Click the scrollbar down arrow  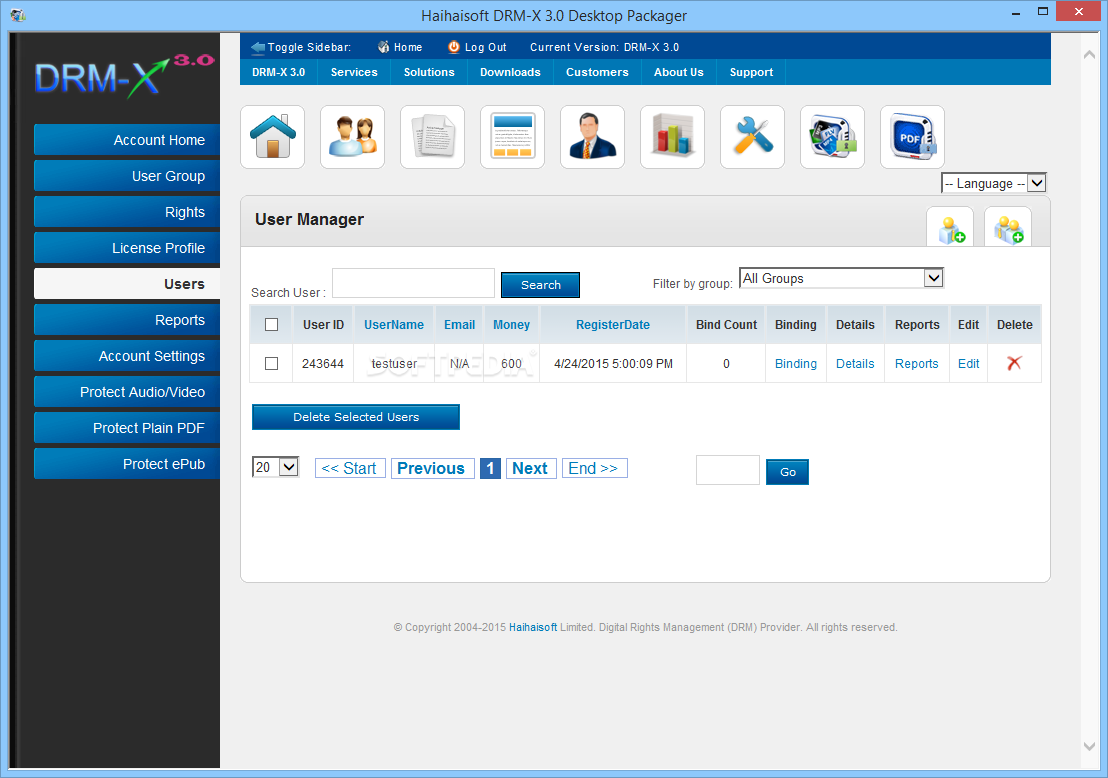pos(1090,746)
